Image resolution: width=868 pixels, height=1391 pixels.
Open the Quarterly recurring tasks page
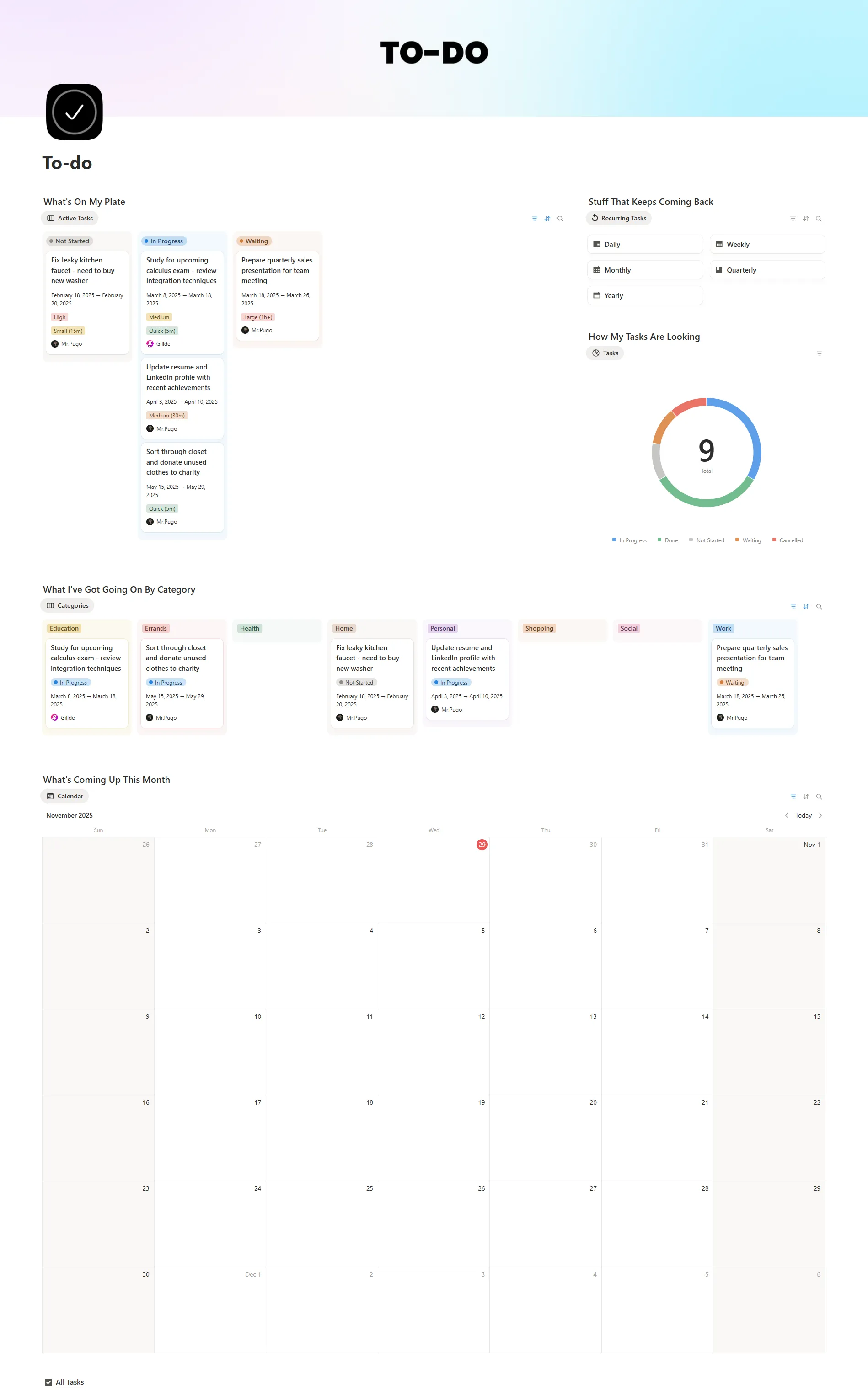(x=766, y=270)
